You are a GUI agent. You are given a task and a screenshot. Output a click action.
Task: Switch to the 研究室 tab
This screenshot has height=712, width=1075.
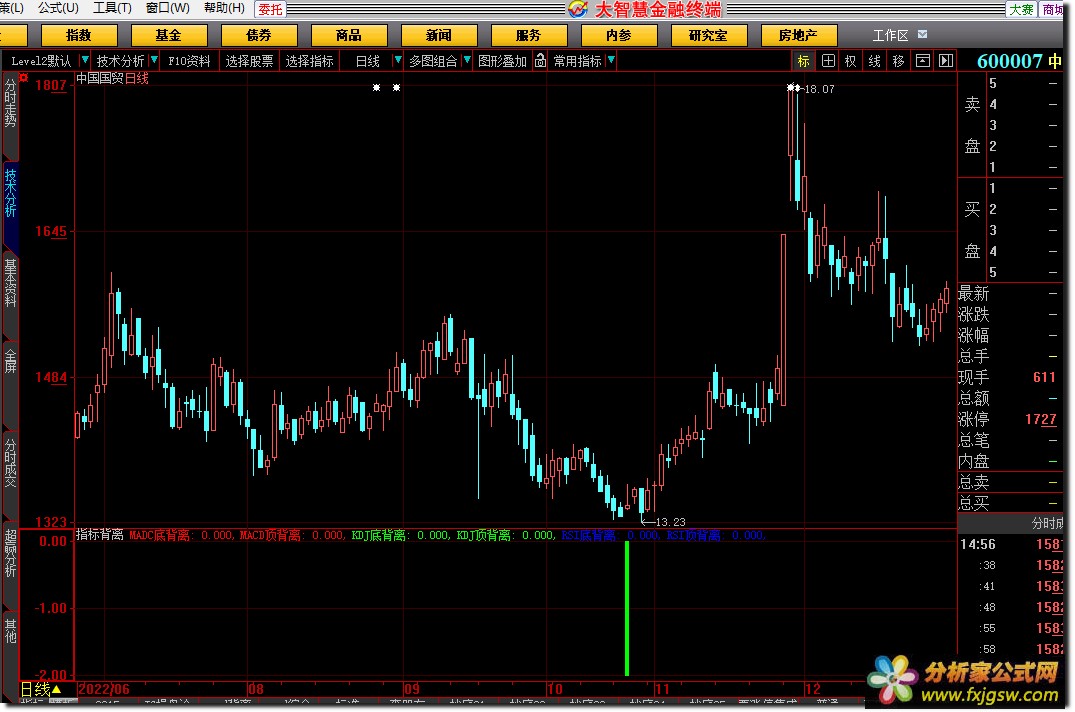(708, 35)
